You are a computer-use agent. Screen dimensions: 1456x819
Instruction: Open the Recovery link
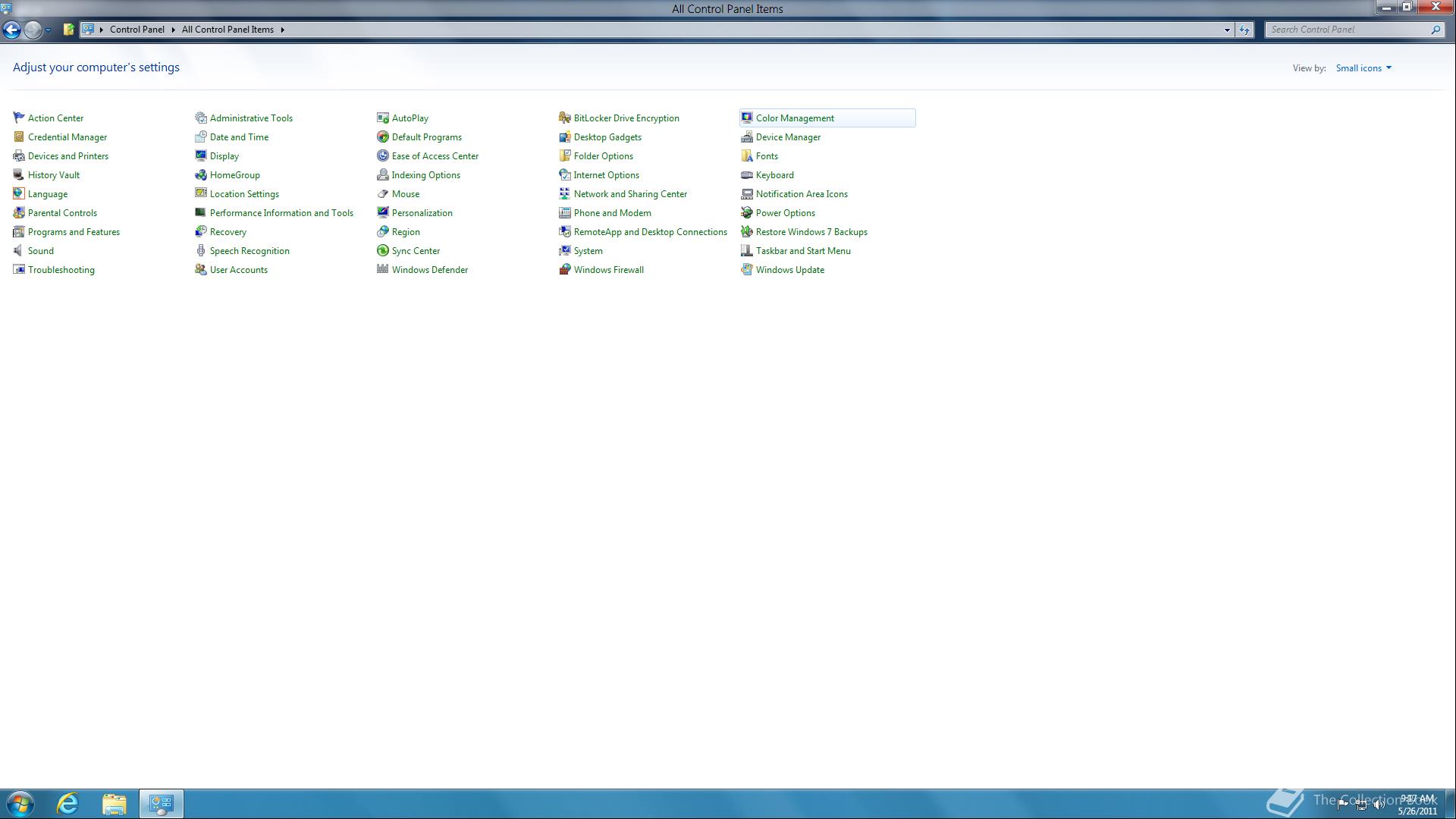tap(227, 232)
